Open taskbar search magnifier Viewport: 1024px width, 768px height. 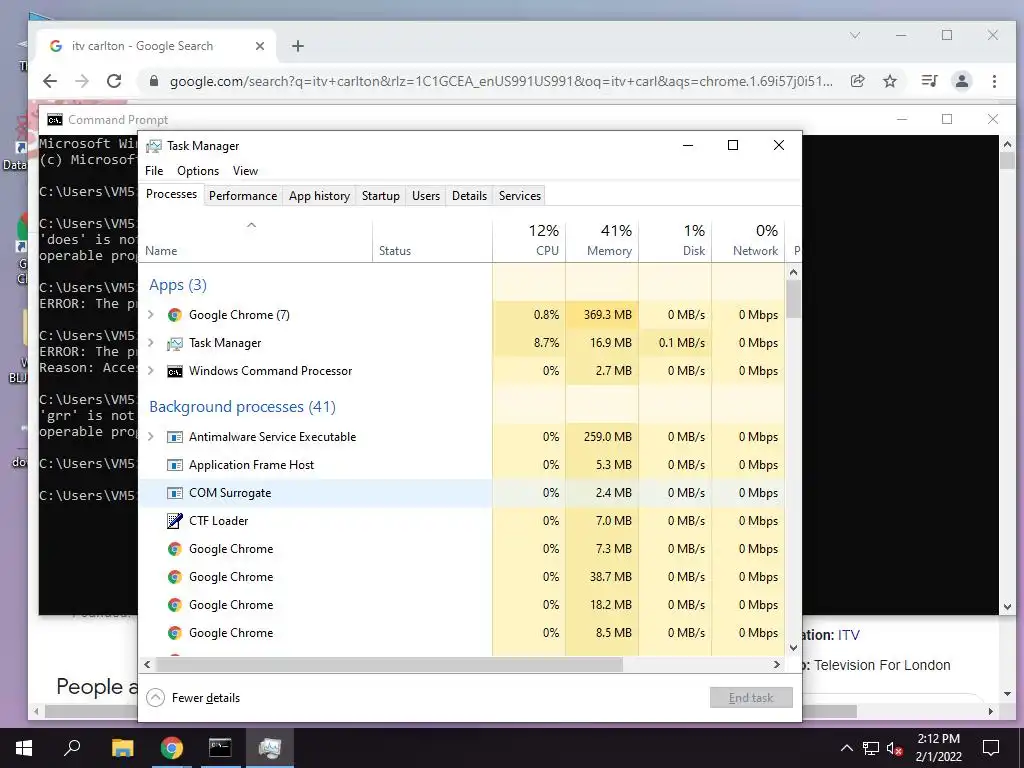[72, 748]
